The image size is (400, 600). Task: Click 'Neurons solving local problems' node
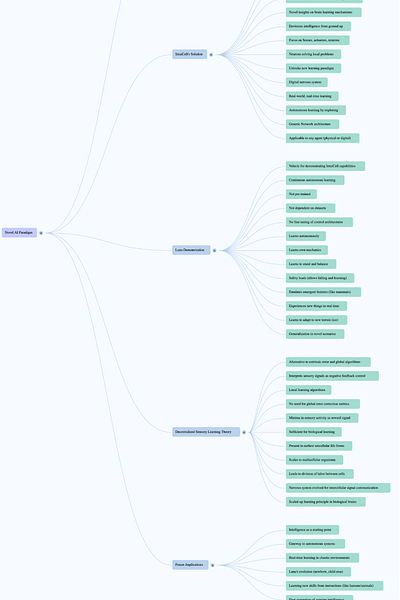tap(313, 54)
